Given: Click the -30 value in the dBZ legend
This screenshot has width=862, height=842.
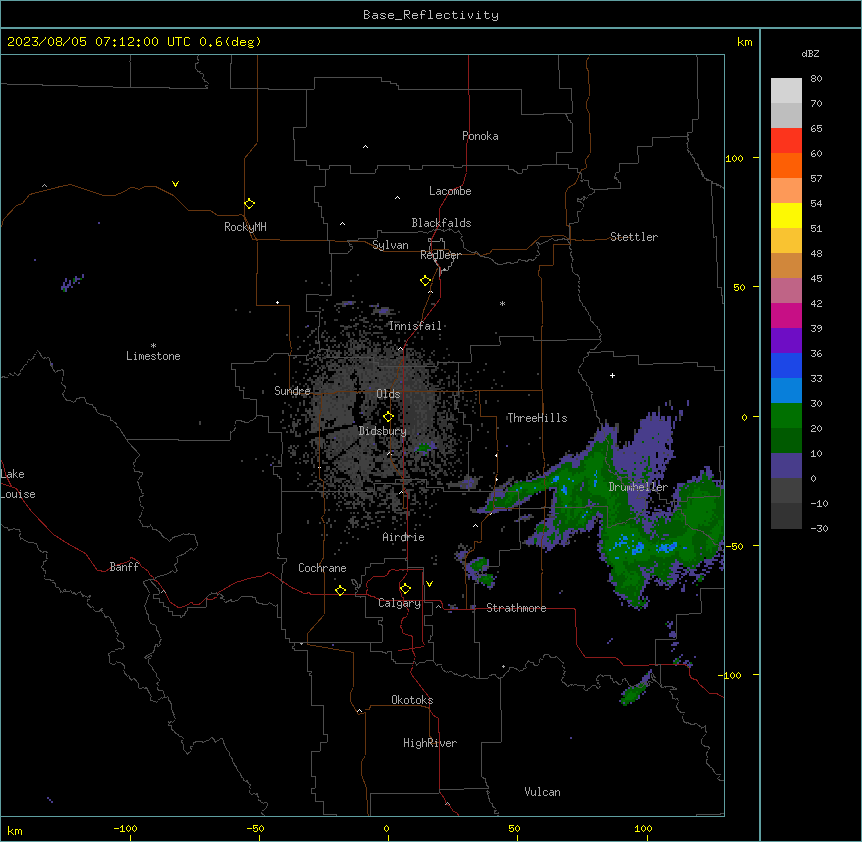Looking at the screenshot, I should (x=819, y=529).
